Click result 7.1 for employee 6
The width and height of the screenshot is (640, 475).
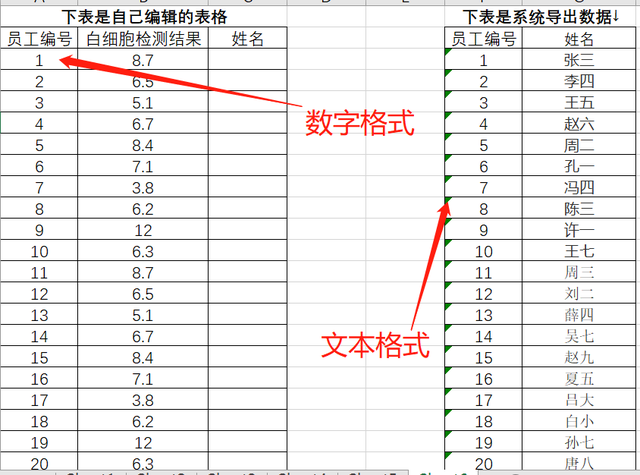[143, 166]
